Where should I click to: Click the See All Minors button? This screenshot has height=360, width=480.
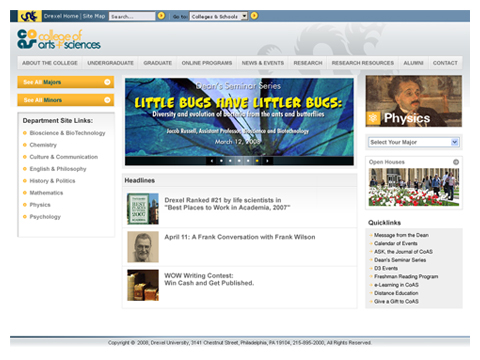tap(66, 100)
